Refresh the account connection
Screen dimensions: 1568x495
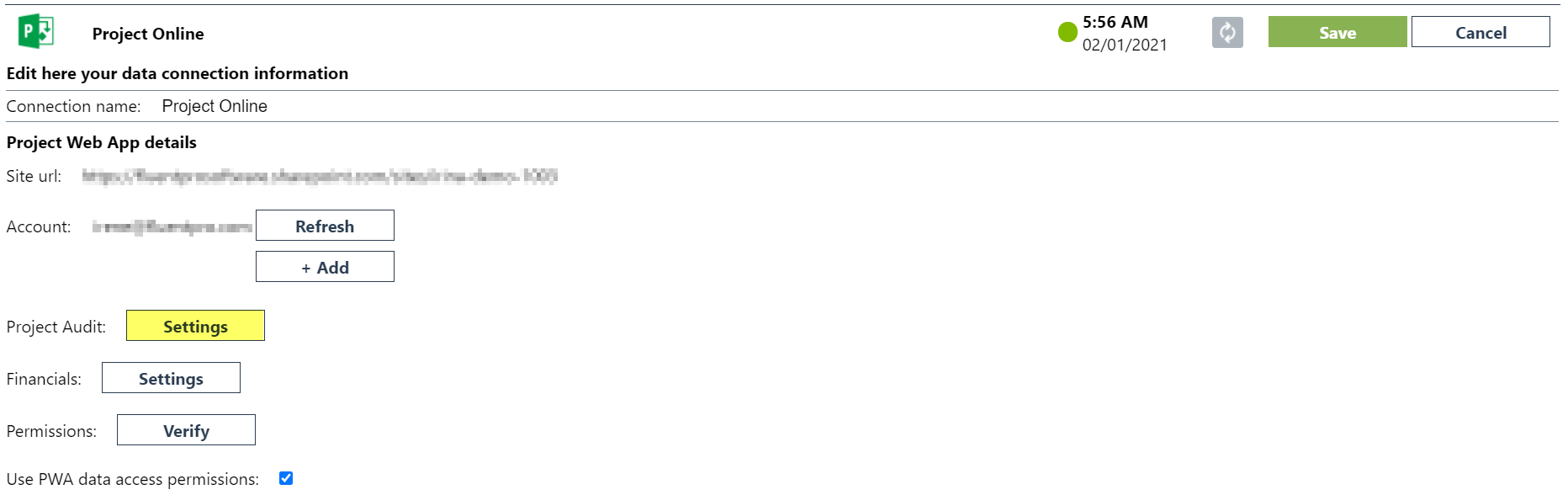click(325, 226)
